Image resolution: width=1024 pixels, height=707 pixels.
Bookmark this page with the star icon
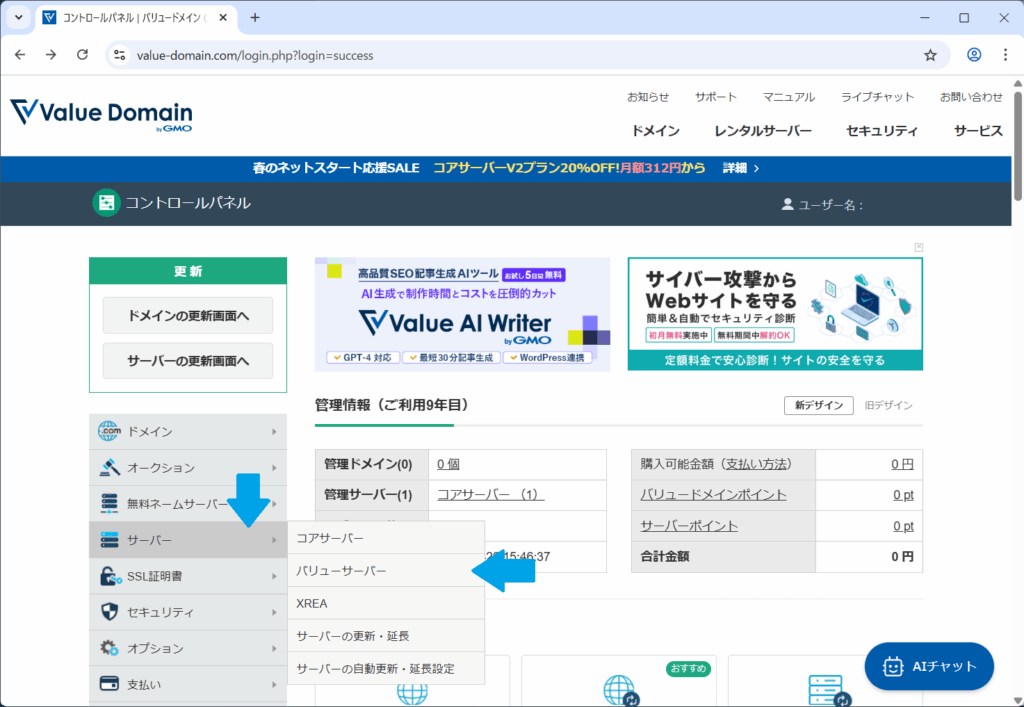pyautogui.click(x=930, y=55)
